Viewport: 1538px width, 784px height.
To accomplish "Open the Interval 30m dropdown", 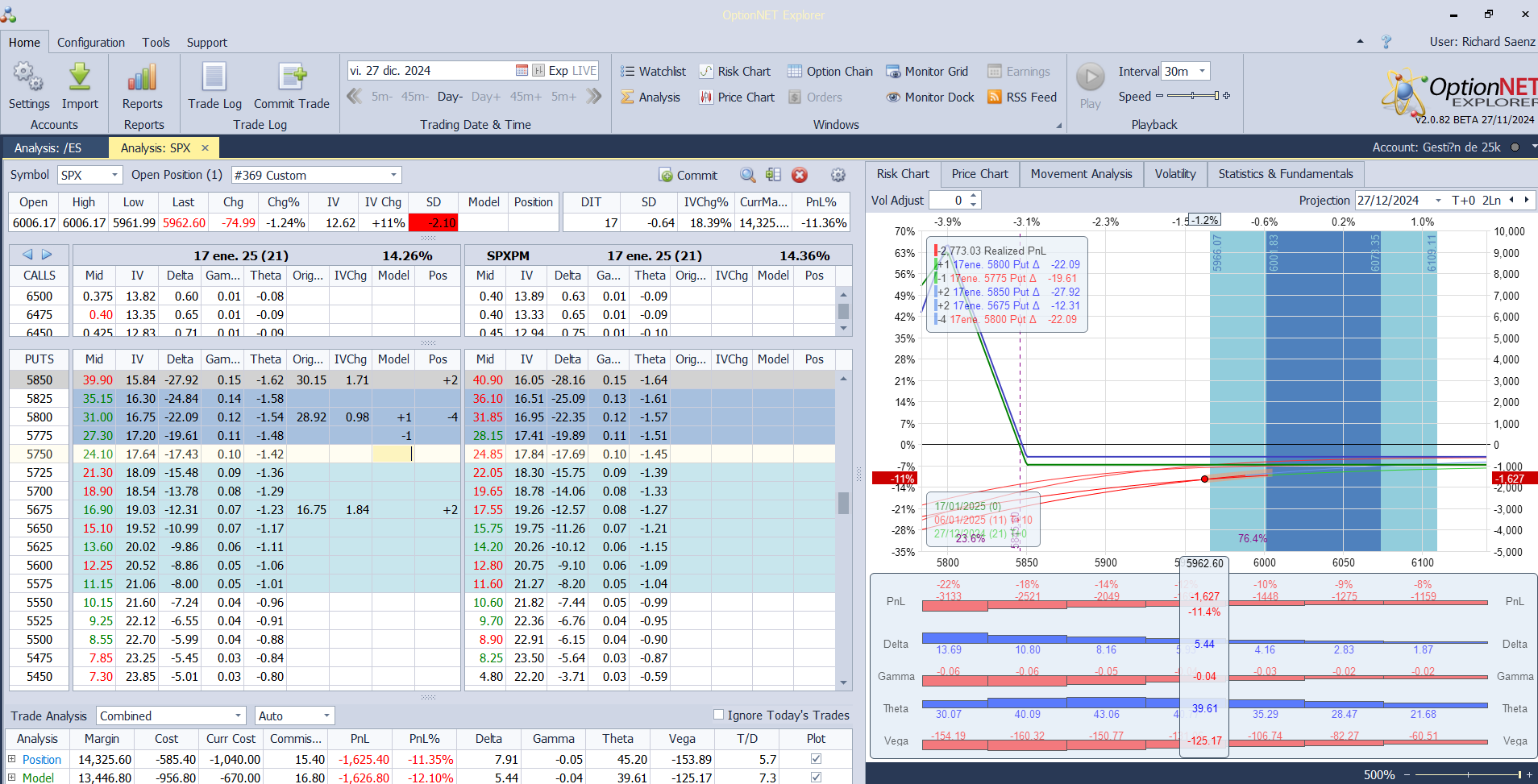I will 1202,71.
